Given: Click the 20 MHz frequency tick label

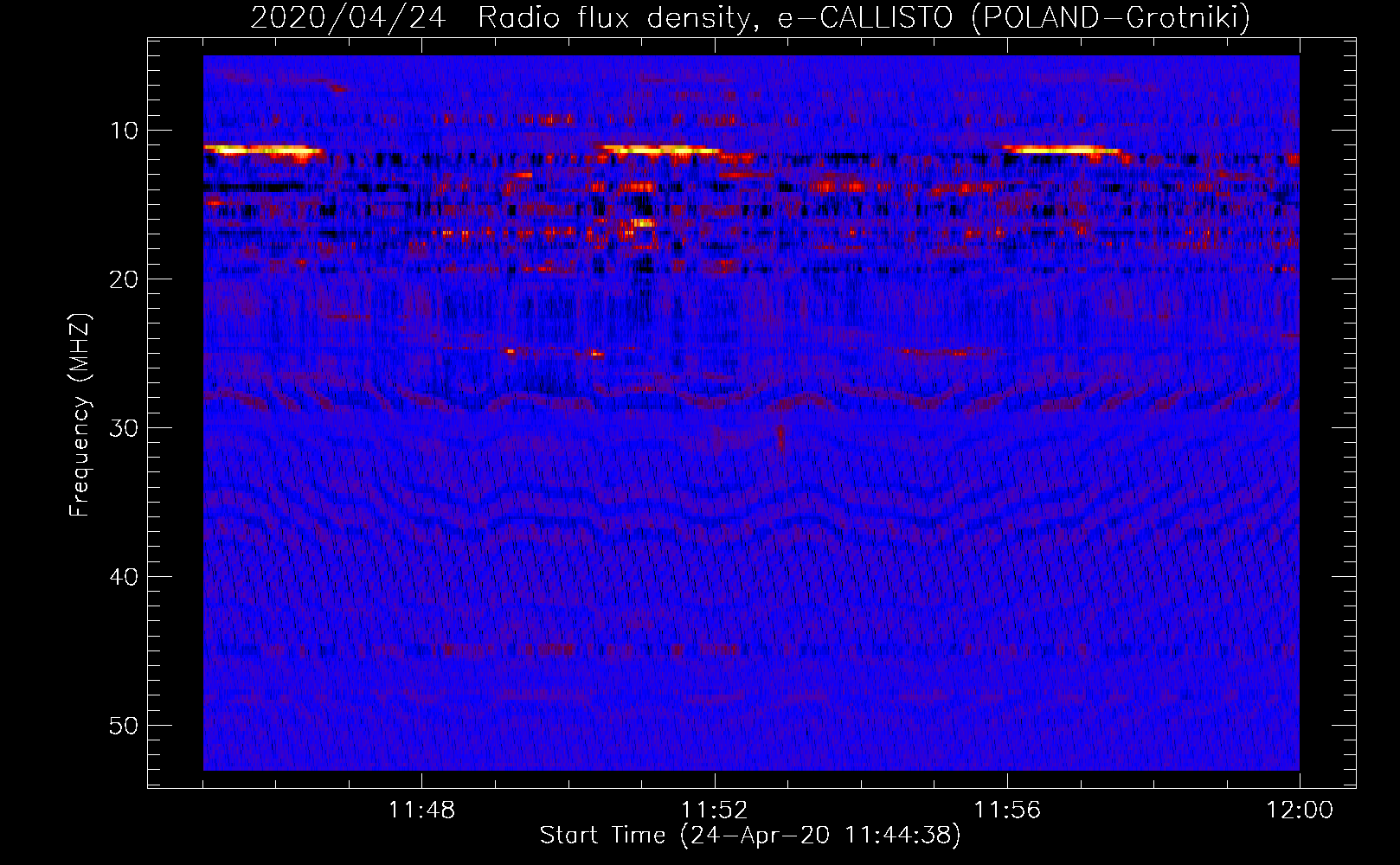Looking at the screenshot, I should click(125, 279).
